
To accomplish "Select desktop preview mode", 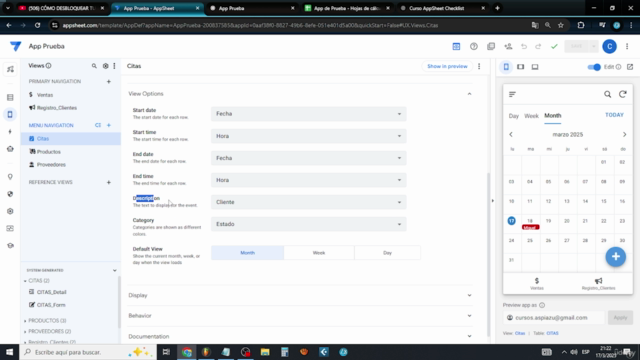I will (x=535, y=67).
